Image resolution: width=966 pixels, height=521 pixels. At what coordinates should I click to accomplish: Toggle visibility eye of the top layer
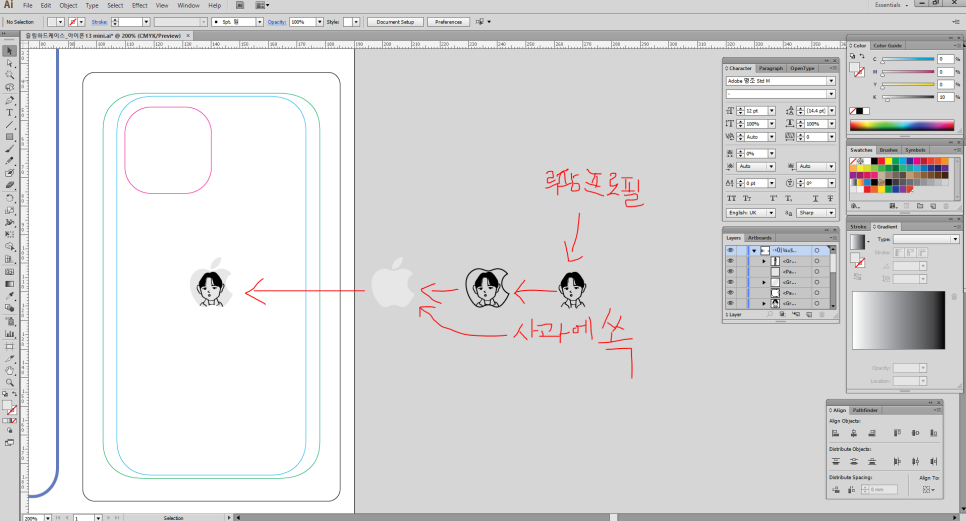(731, 251)
